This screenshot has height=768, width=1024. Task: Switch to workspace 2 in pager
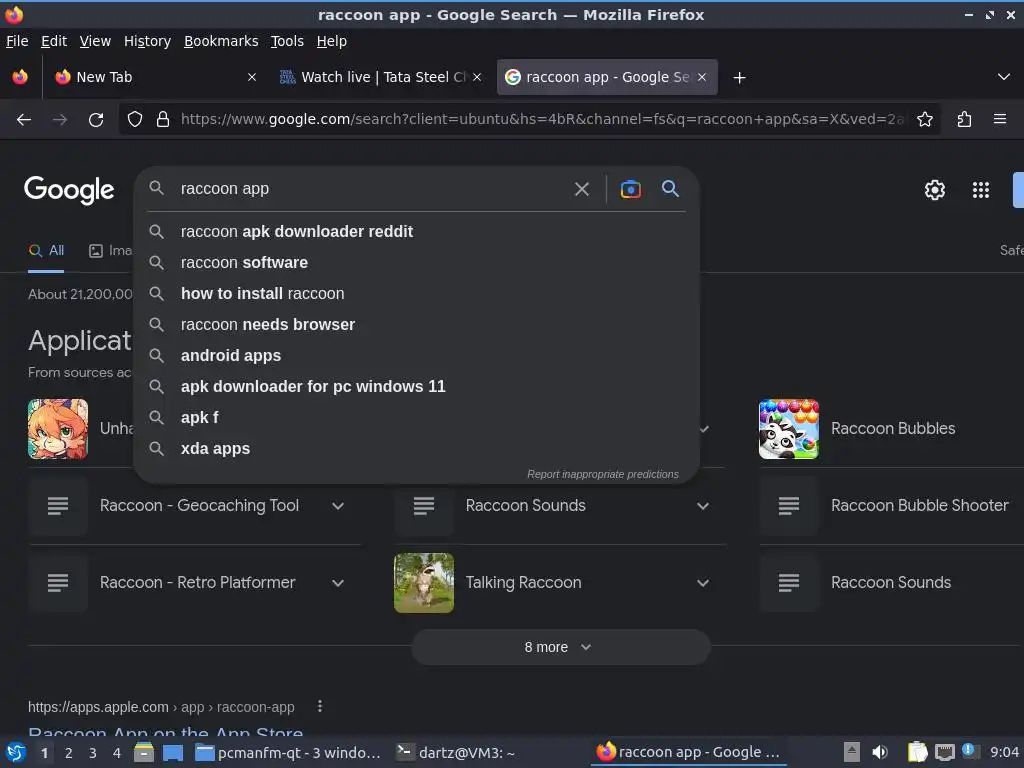pyautogui.click(x=69, y=753)
